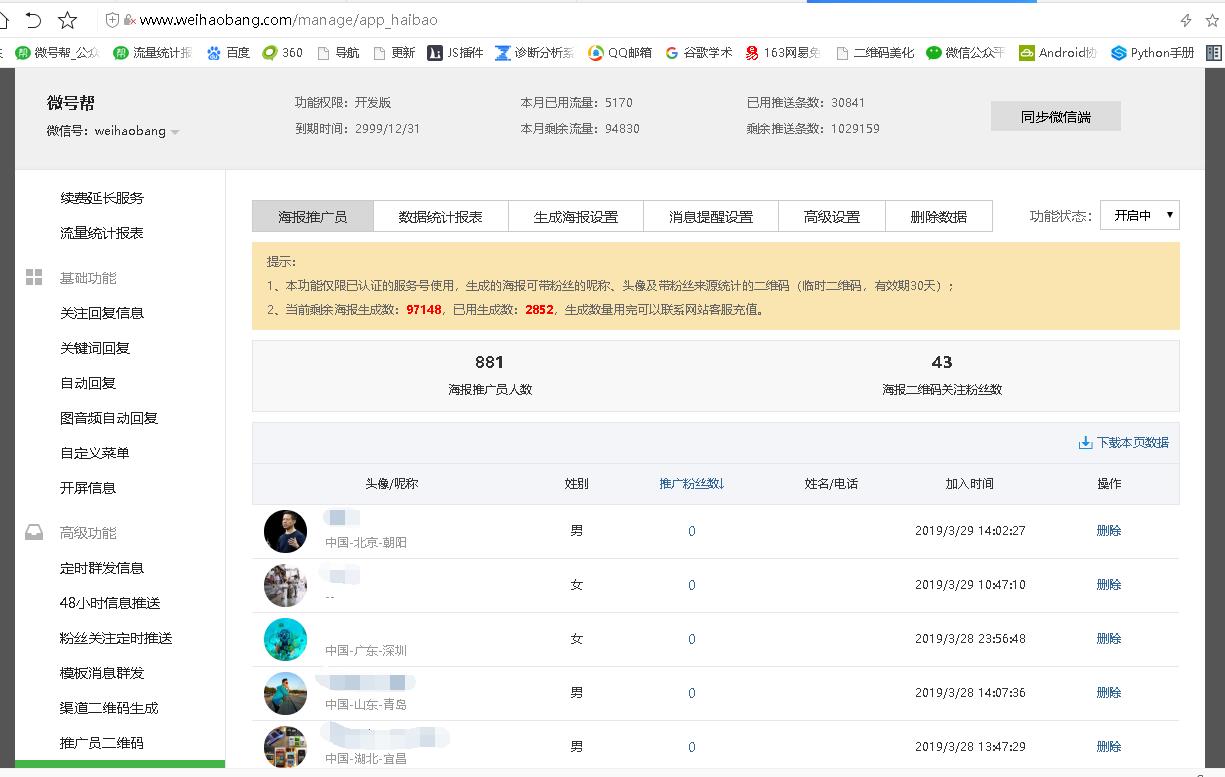
Task: Click the favorites star in the address bar
Action: click(66, 18)
